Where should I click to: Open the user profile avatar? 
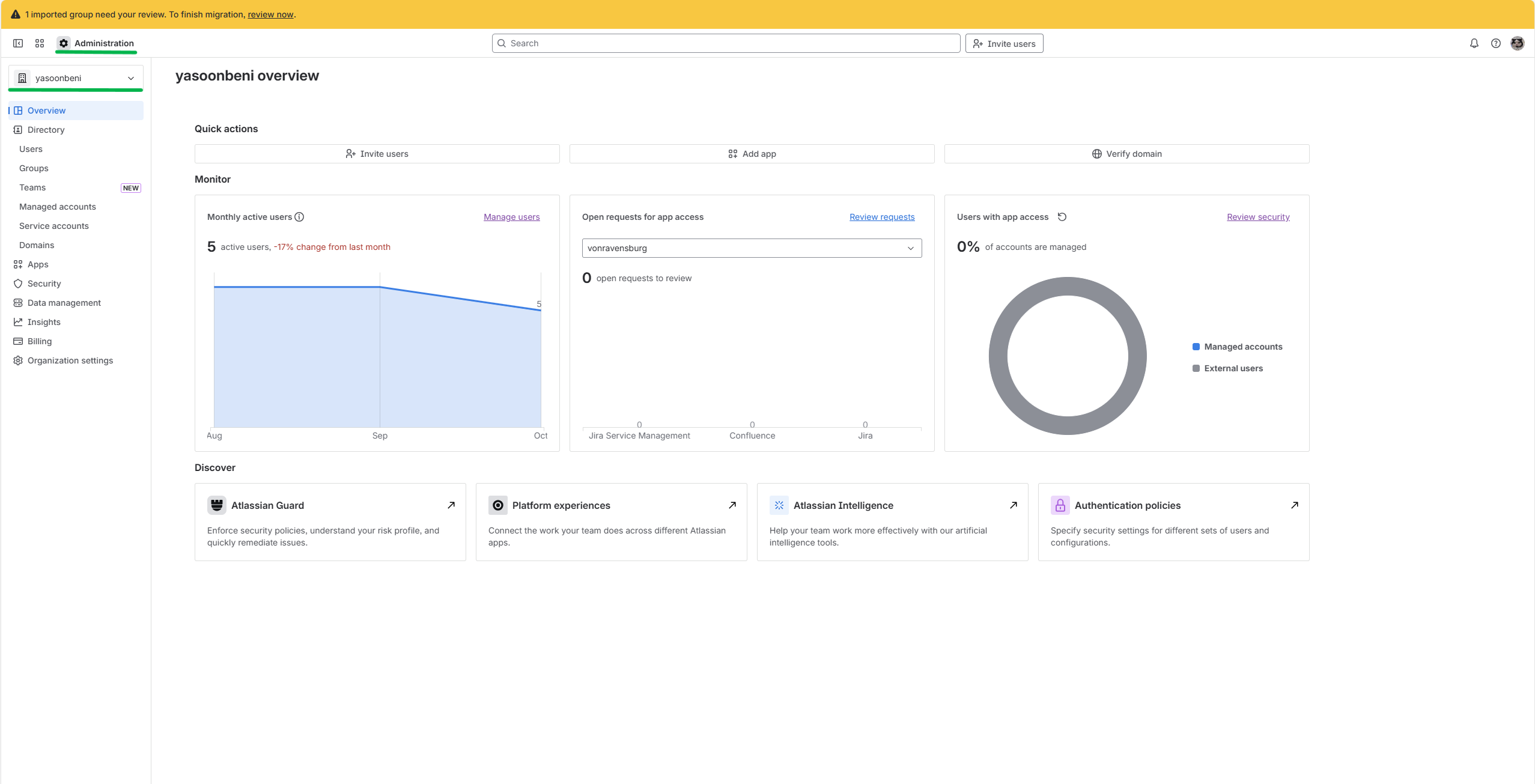(1517, 43)
